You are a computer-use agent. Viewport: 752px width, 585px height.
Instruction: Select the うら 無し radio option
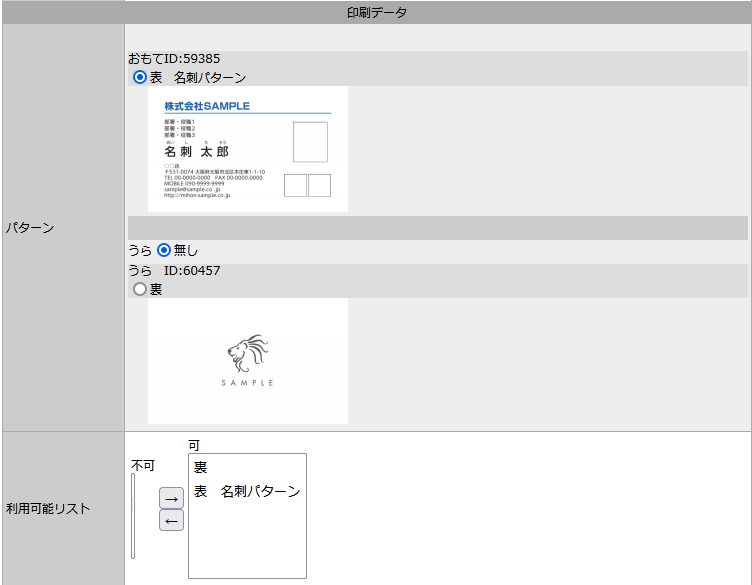[164, 250]
